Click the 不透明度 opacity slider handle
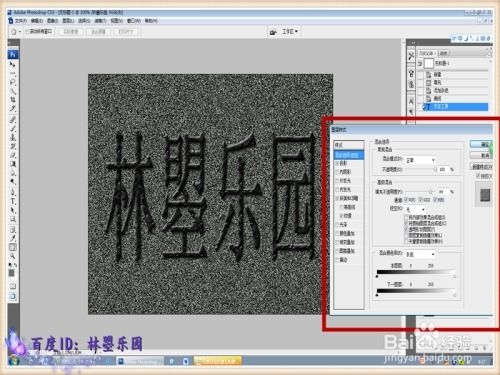The image size is (500, 375). point(435,170)
